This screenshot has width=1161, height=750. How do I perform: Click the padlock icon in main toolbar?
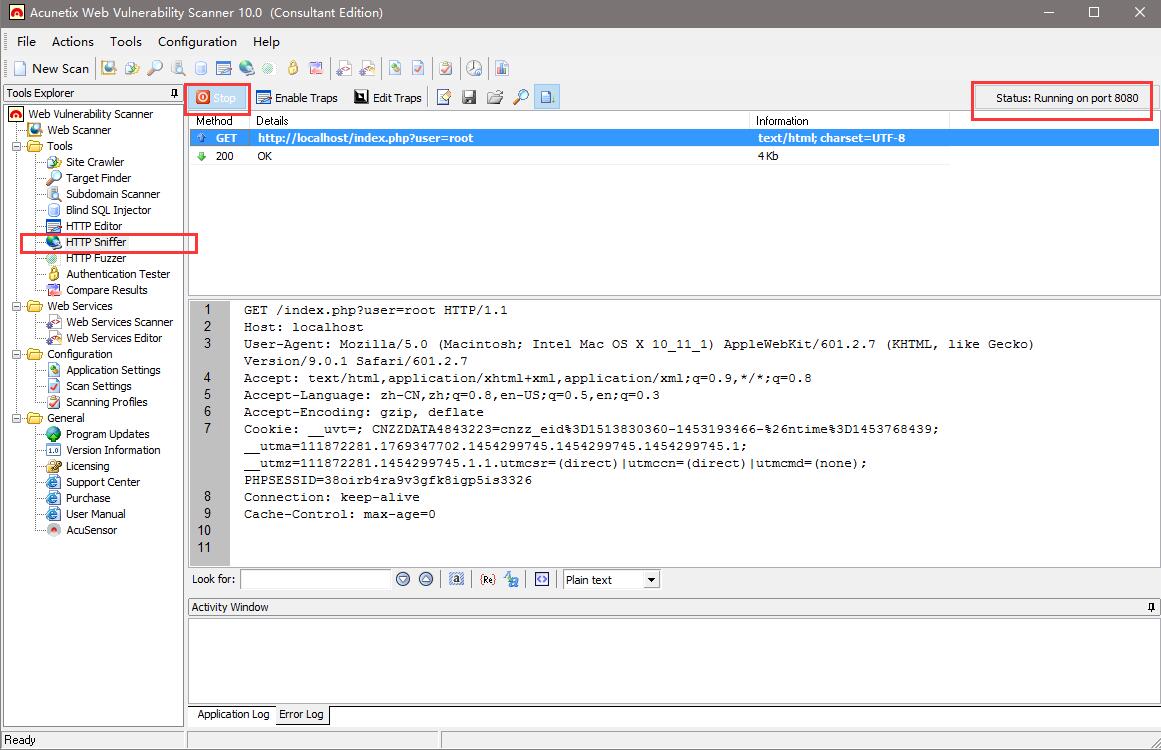pyautogui.click(x=293, y=69)
